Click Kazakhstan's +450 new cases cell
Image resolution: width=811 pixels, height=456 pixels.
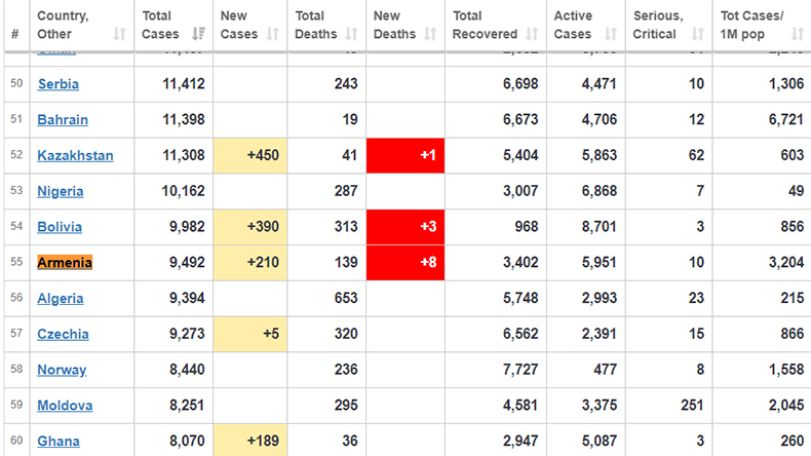pyautogui.click(x=250, y=155)
